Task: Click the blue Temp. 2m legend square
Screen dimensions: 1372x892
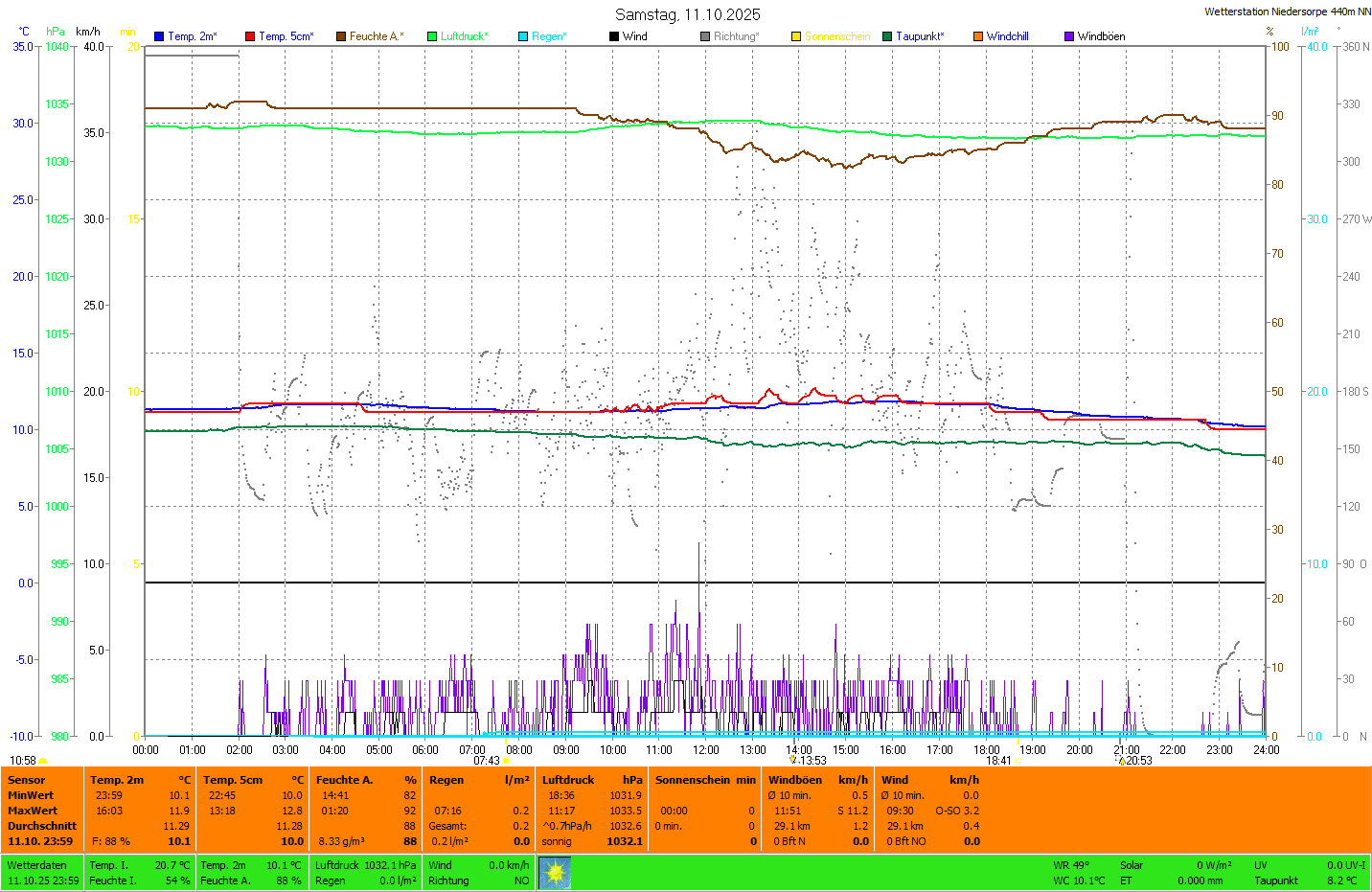Action: coord(159,36)
